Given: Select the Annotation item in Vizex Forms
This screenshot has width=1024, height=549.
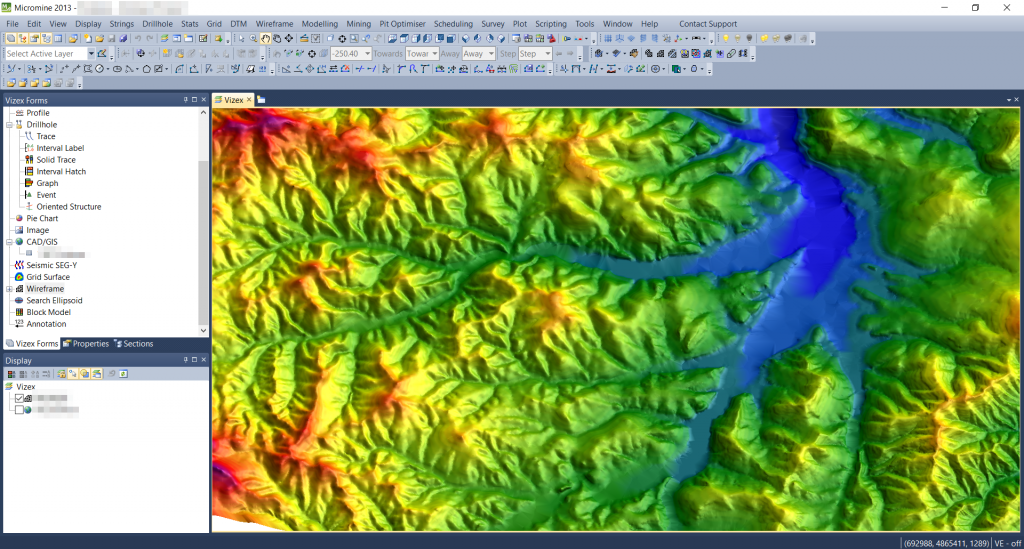Looking at the screenshot, I should coord(46,324).
